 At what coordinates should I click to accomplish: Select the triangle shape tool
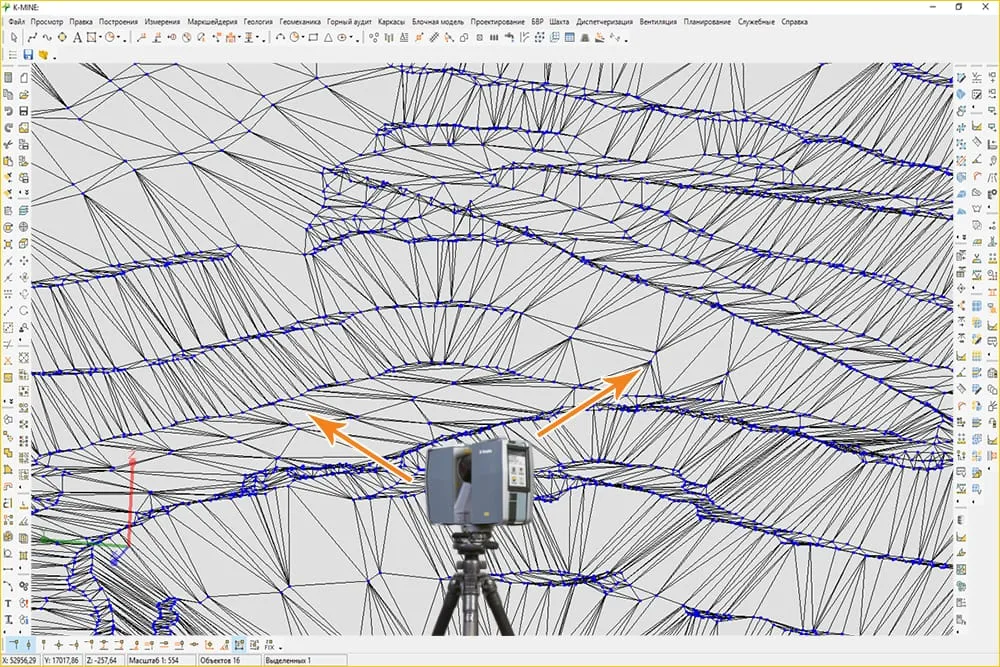coord(328,38)
